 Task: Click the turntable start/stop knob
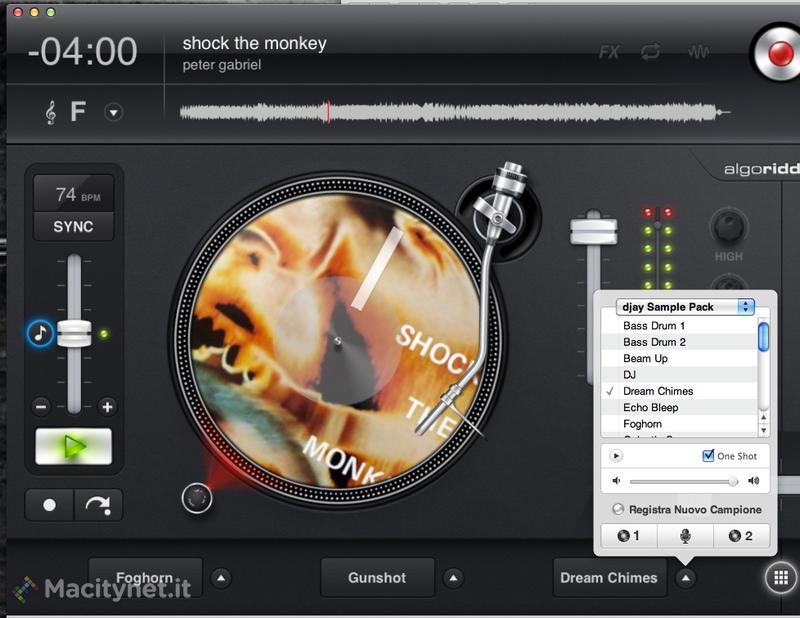pyautogui.click(x=197, y=498)
